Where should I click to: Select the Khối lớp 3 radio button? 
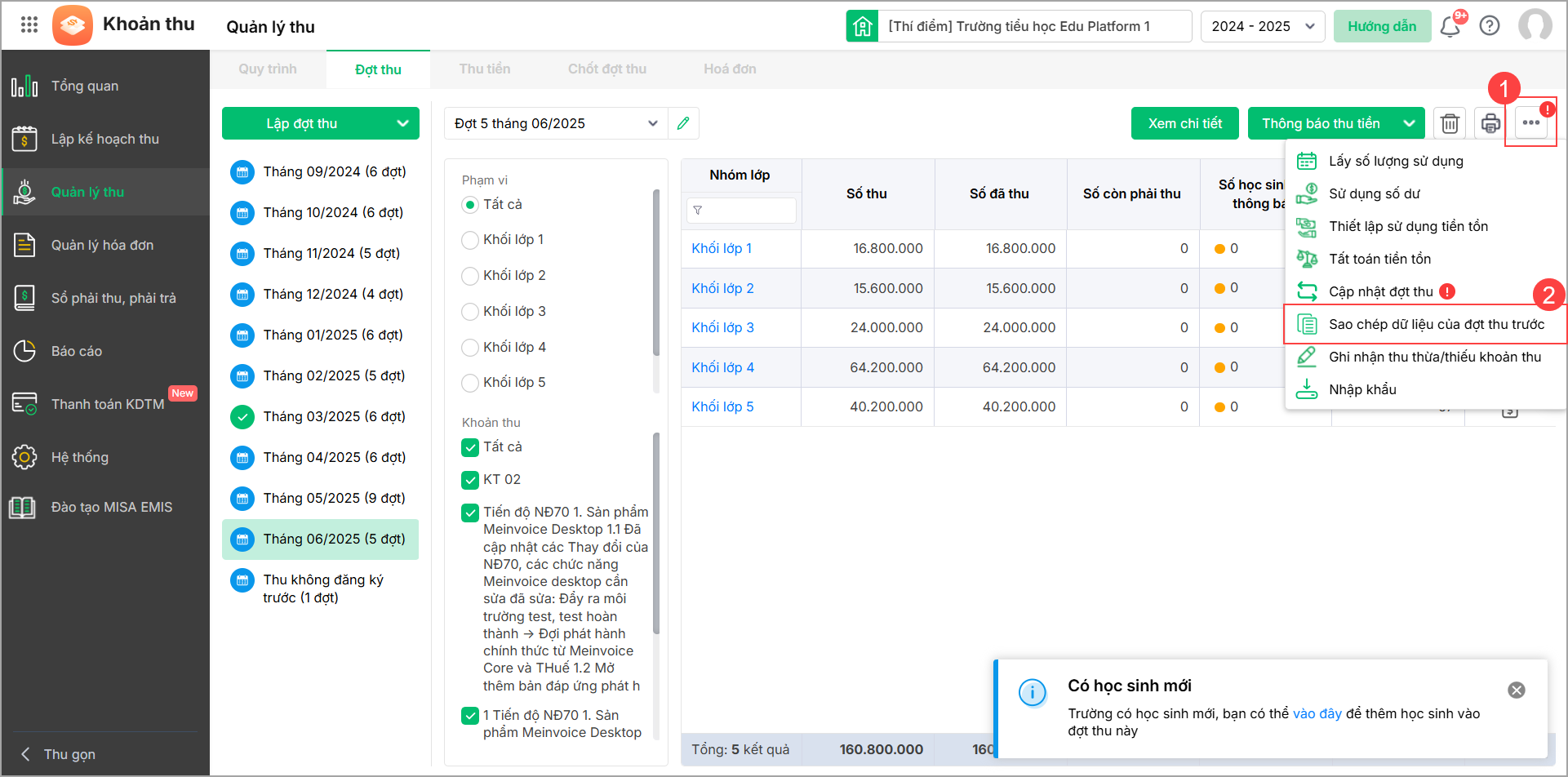470,312
